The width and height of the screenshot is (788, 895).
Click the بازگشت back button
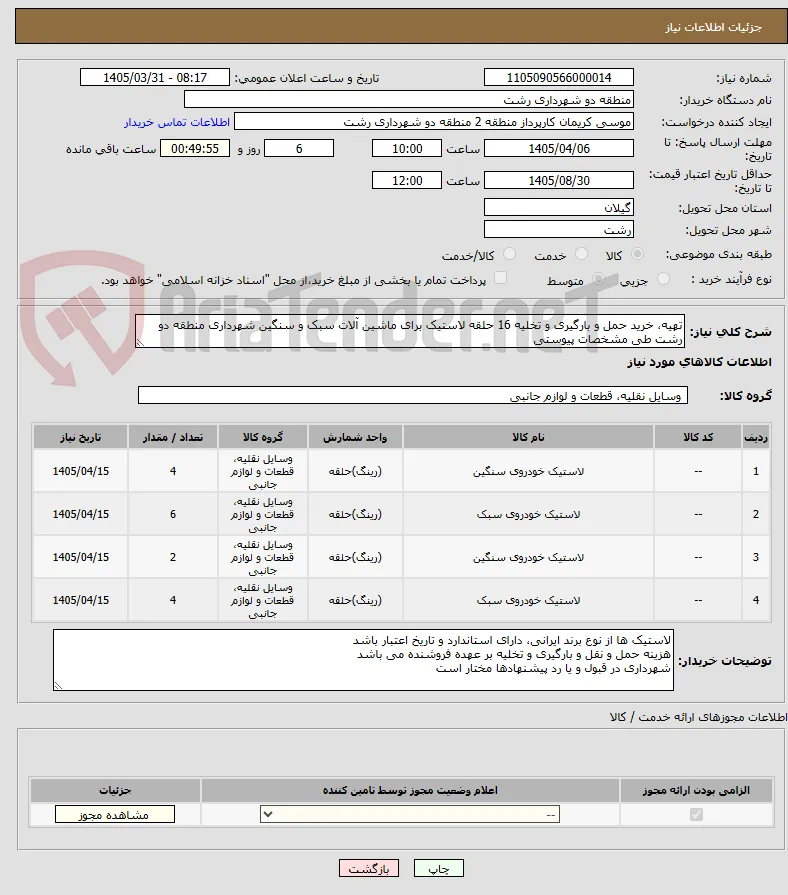(x=369, y=868)
